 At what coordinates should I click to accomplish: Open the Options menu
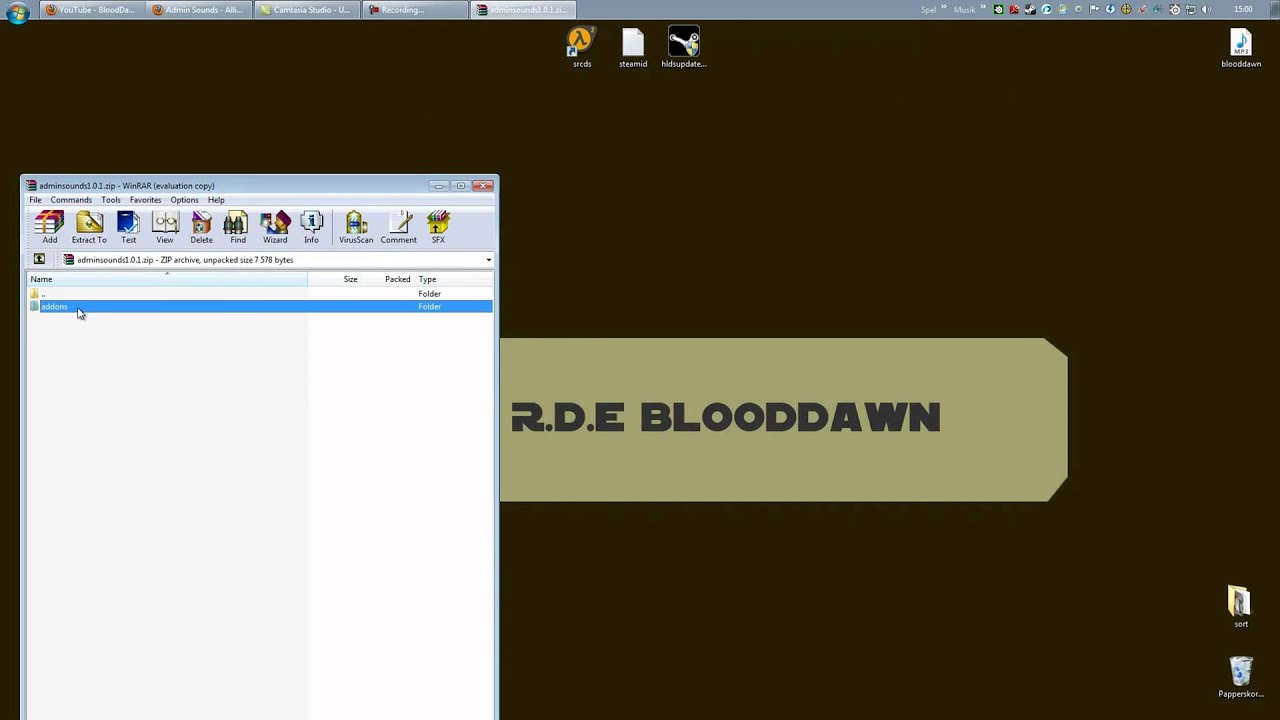coord(184,200)
